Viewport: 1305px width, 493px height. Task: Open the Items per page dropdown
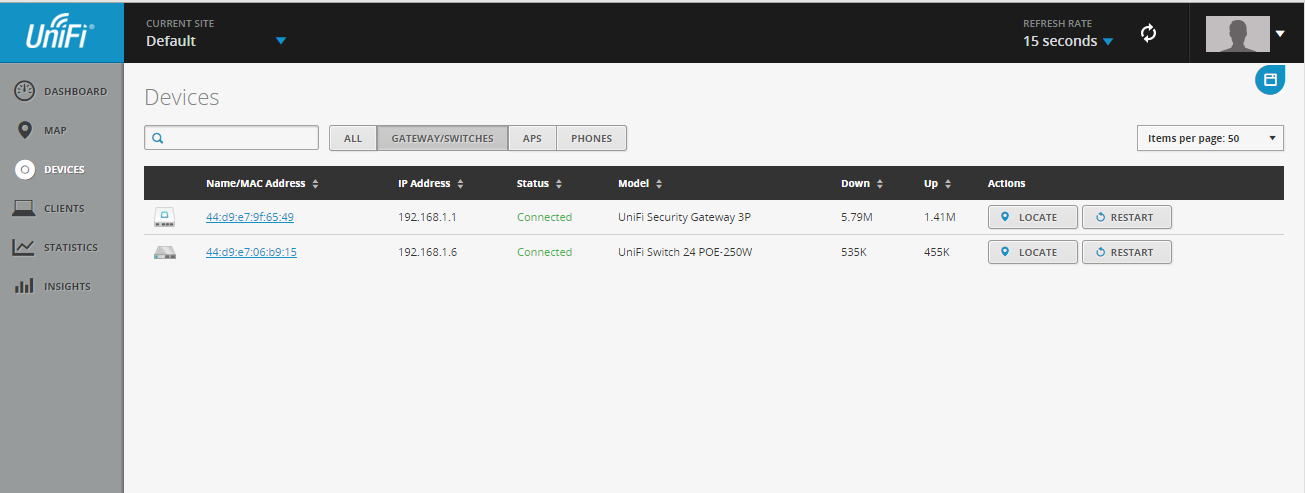1210,138
